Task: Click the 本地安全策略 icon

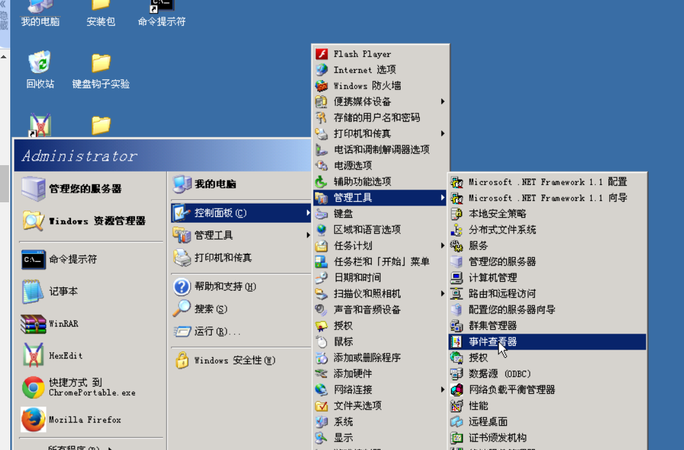Action: click(456, 214)
